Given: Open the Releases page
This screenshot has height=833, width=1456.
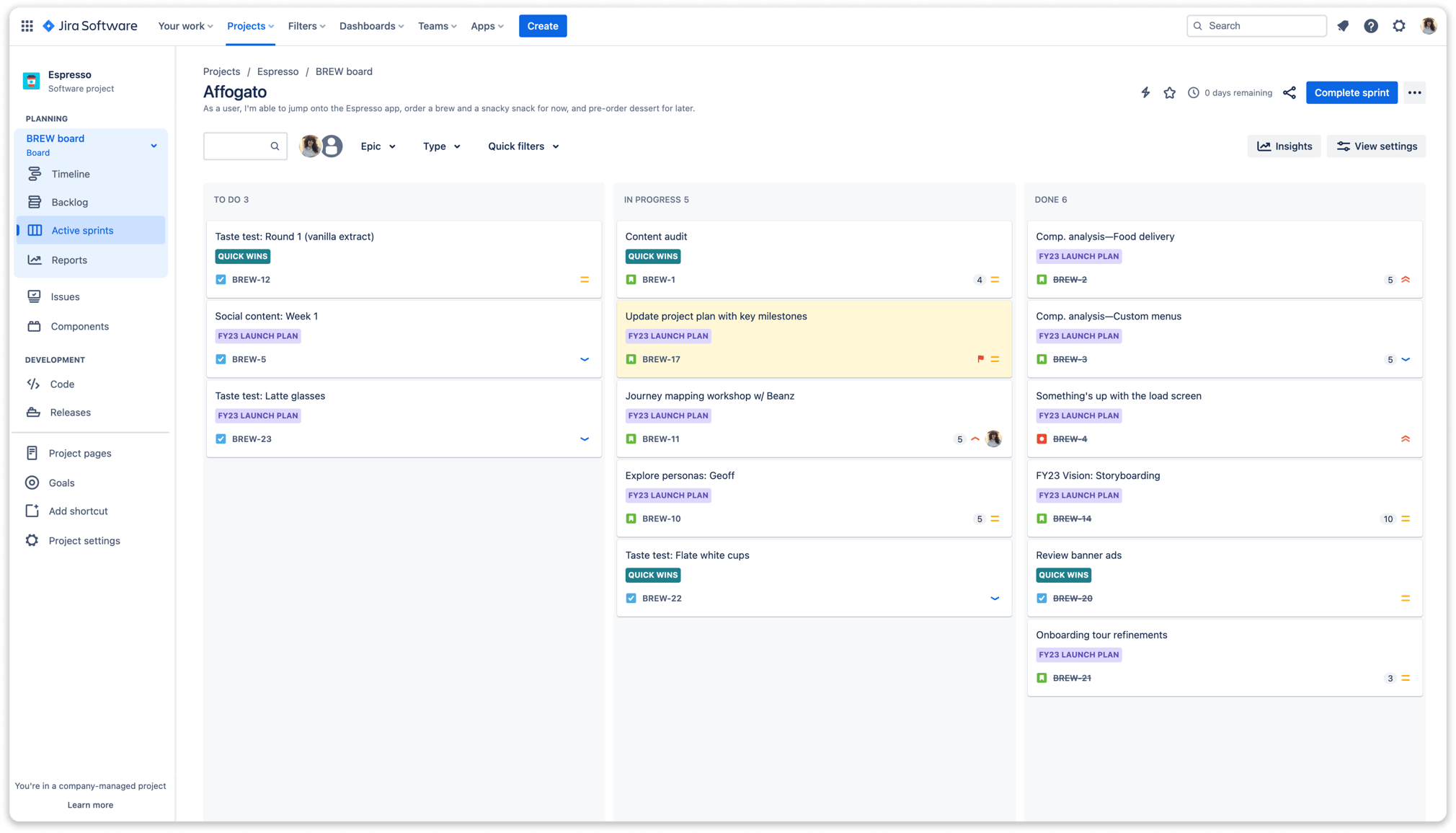Looking at the screenshot, I should point(70,412).
